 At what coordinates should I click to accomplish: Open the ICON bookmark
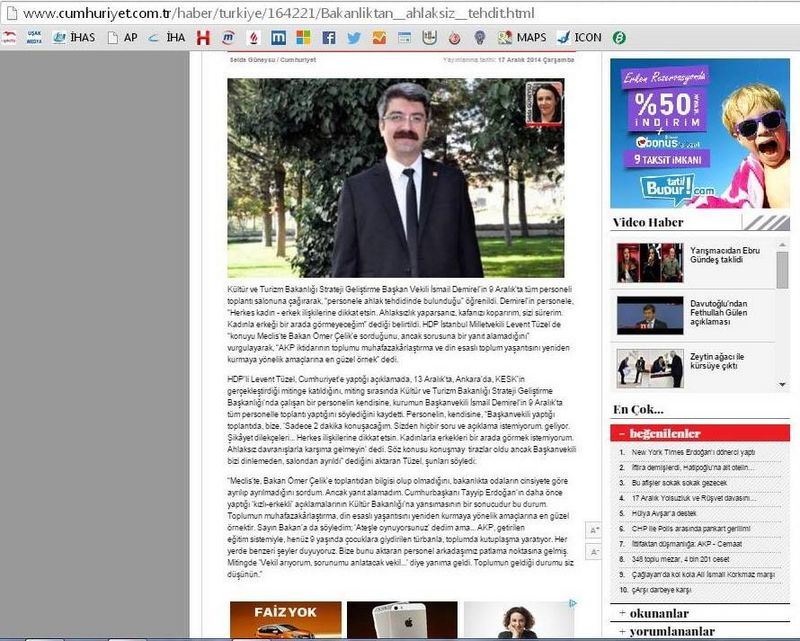tap(579, 37)
